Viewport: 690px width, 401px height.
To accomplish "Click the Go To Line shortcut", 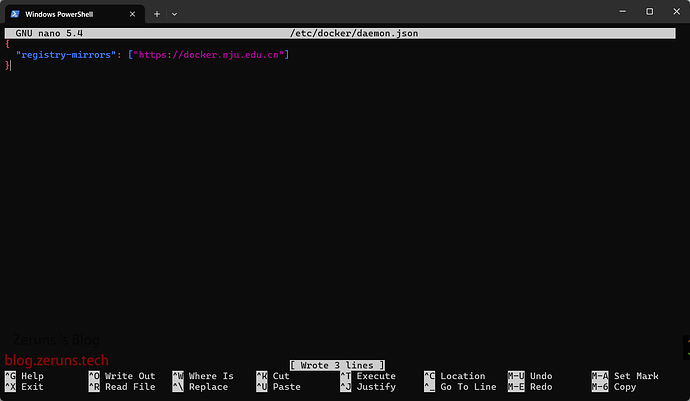I will click(x=460, y=387).
